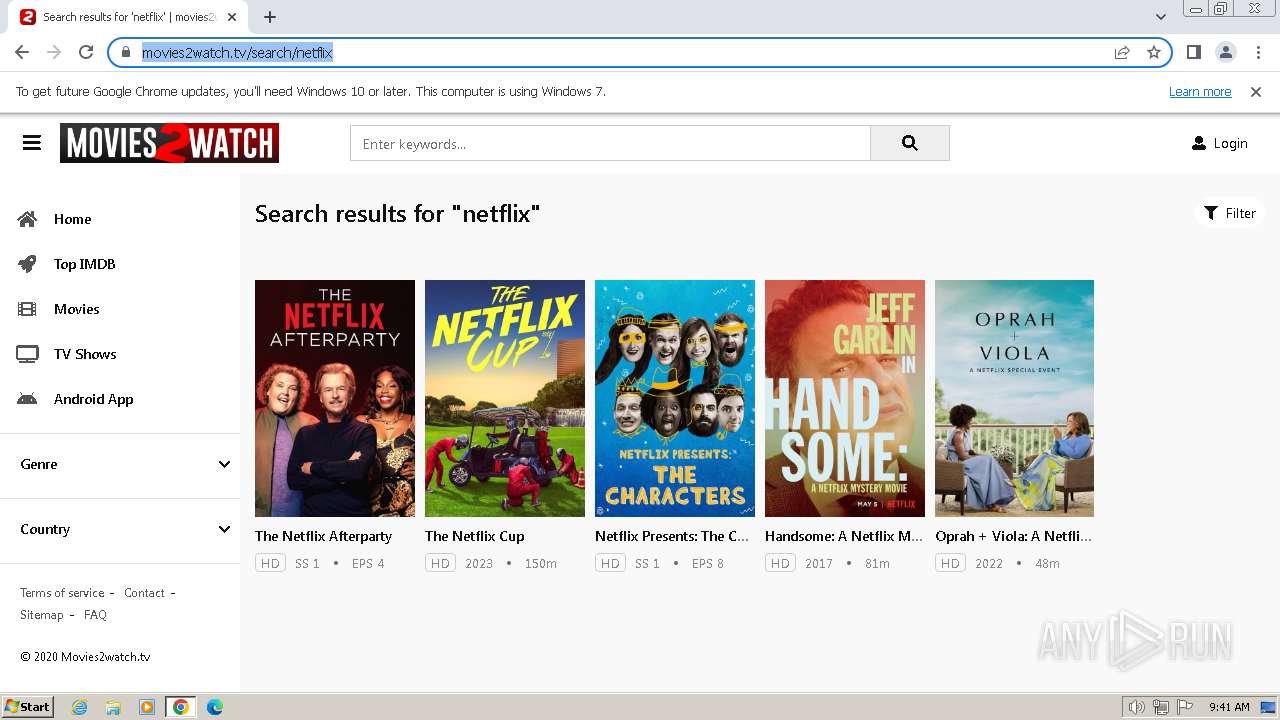Open the Sitemap link
This screenshot has height=720, width=1280.
tap(42, 615)
